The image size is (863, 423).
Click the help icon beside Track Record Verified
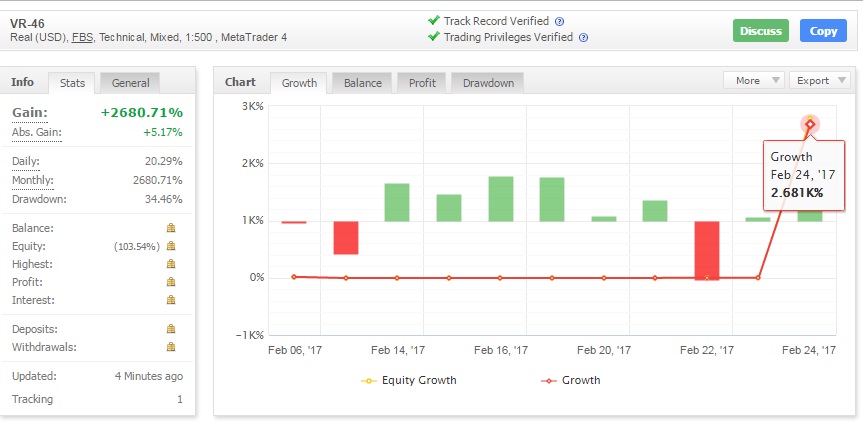coord(559,22)
